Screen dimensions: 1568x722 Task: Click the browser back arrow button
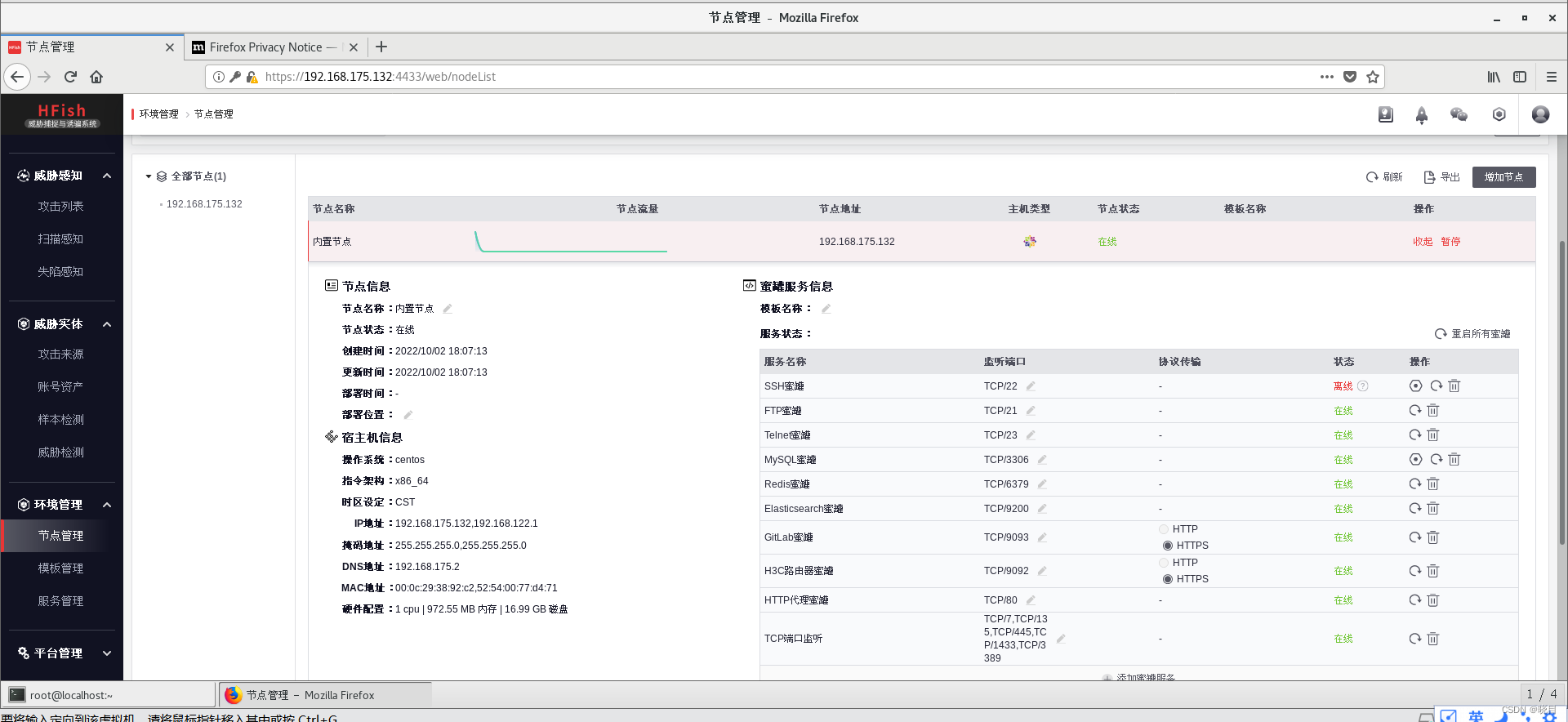[x=18, y=77]
